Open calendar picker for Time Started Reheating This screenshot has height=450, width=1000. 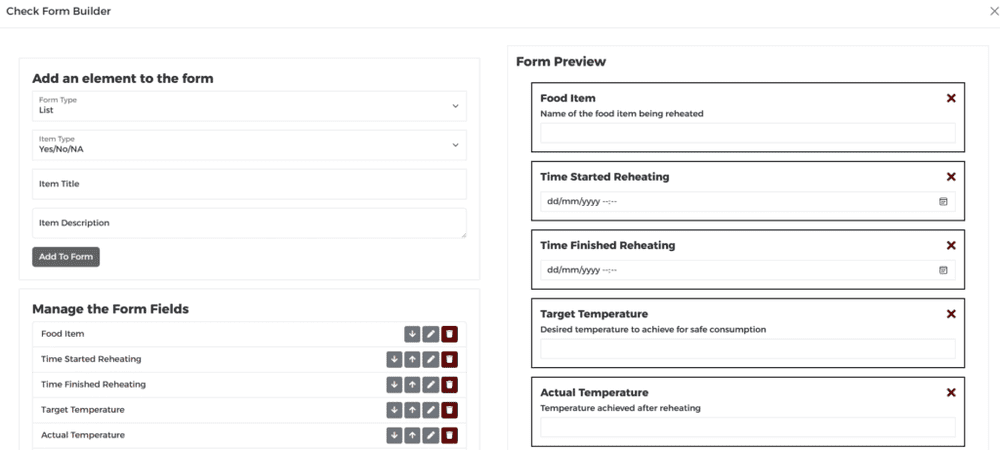[x=943, y=201]
